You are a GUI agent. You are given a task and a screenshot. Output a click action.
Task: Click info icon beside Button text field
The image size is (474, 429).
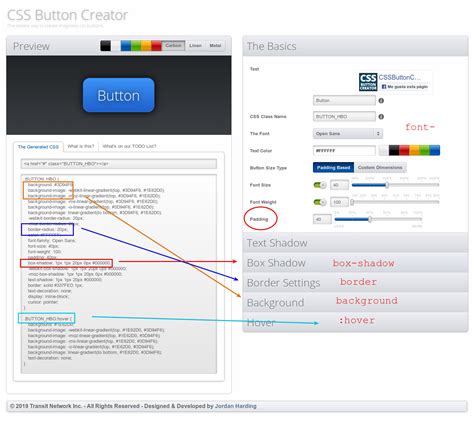[381, 101]
